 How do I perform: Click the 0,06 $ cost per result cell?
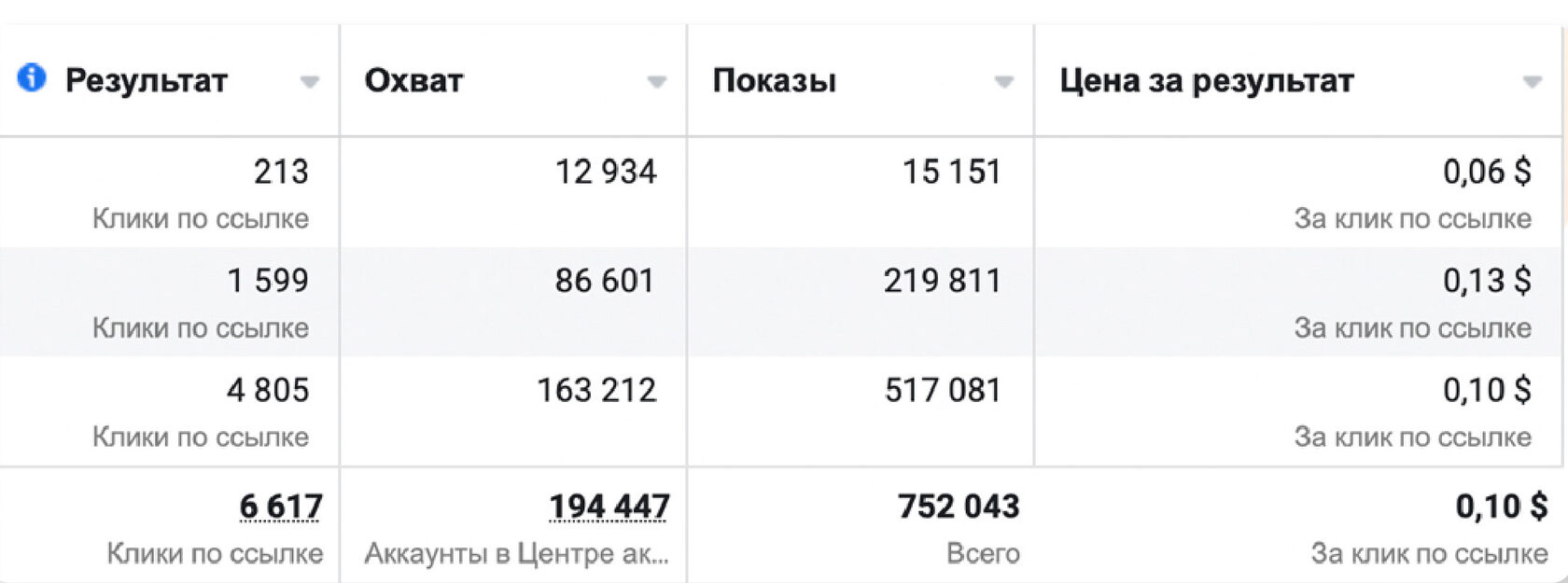point(1487,172)
